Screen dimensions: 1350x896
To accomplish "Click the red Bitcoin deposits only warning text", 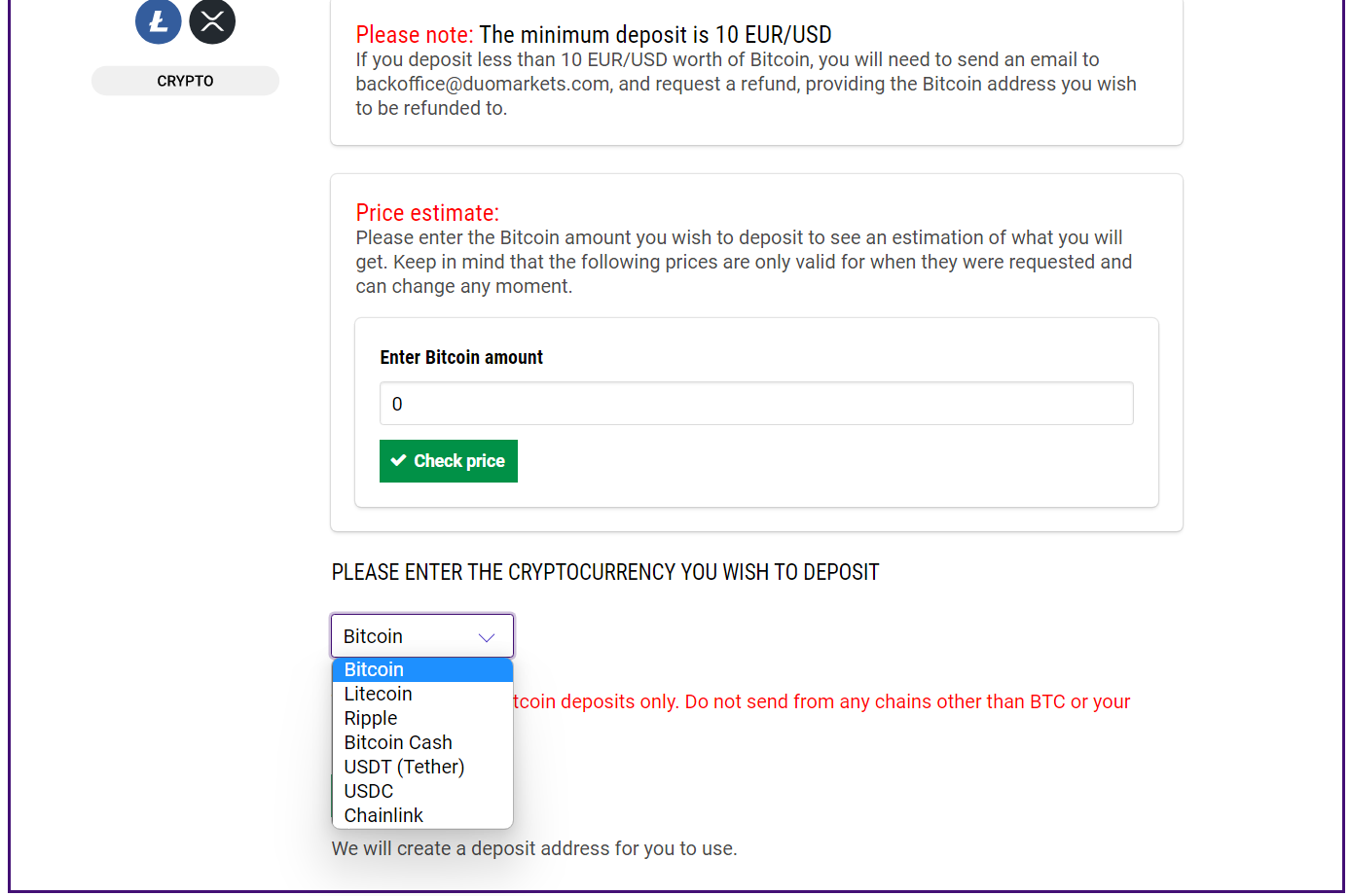I will [x=821, y=701].
